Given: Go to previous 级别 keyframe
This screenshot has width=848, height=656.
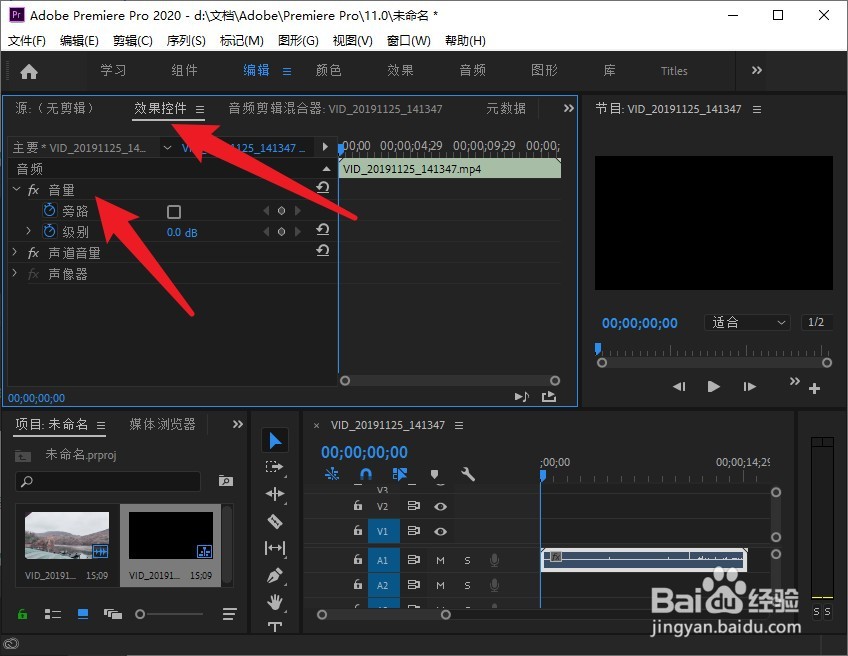Looking at the screenshot, I should coord(266,231).
